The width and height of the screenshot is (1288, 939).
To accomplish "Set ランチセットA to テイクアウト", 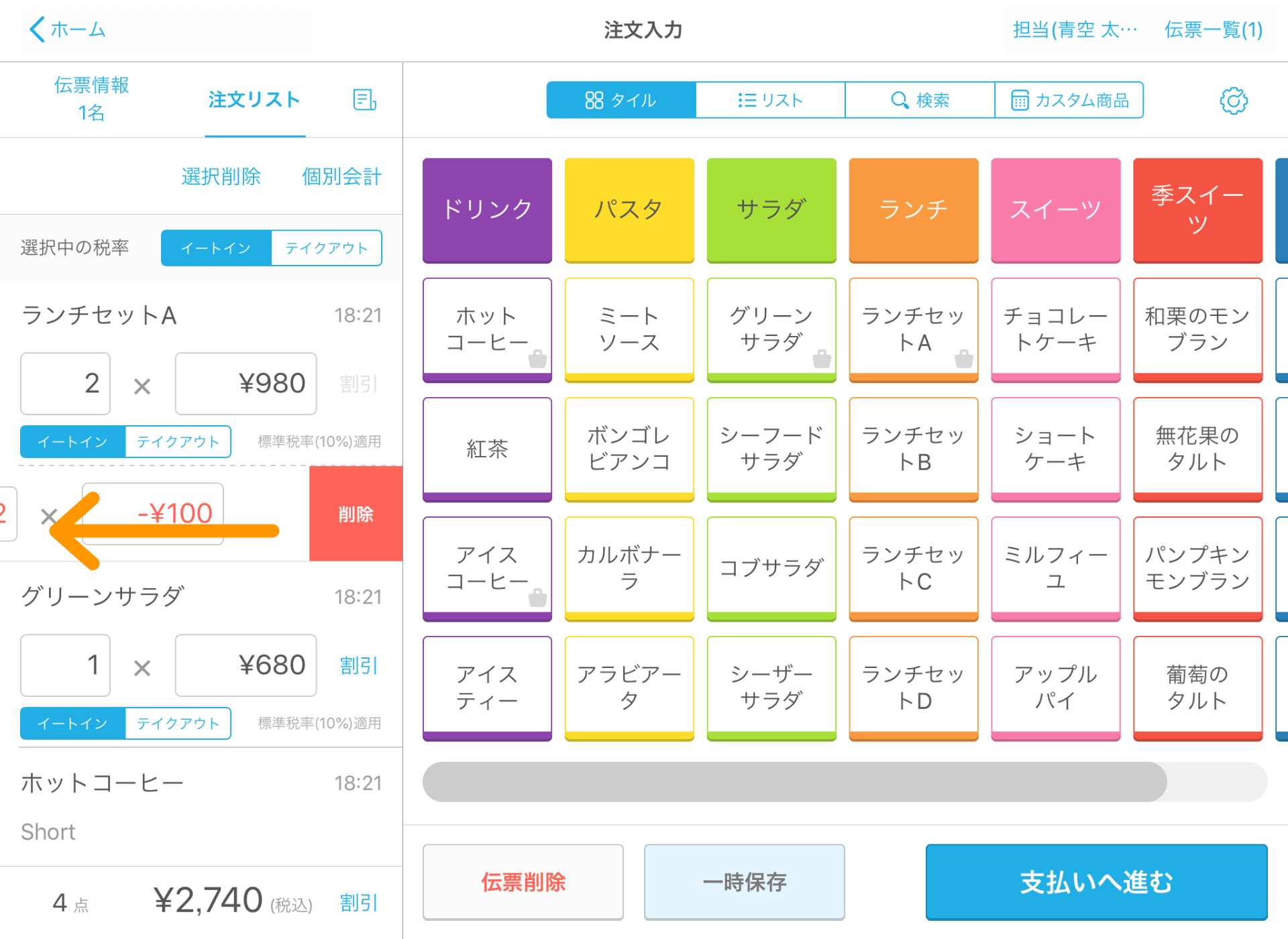I will point(178,442).
